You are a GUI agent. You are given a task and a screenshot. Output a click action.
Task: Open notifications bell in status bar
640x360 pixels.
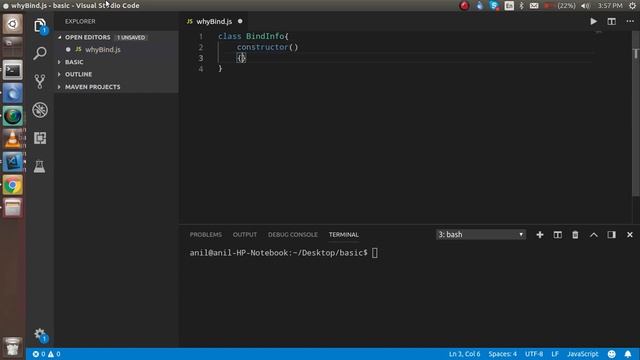[628, 354]
